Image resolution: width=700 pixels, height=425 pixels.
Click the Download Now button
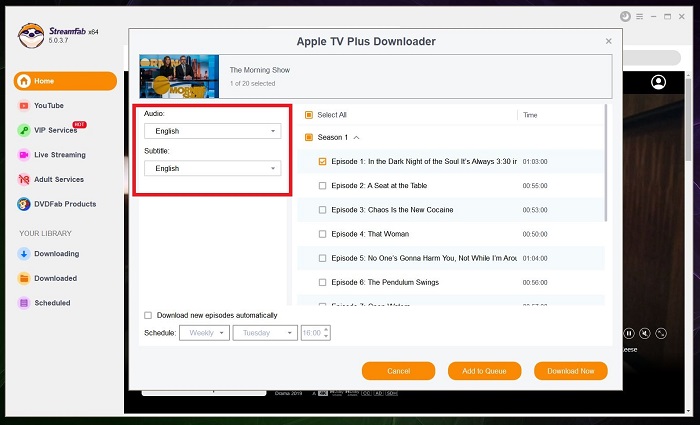point(571,371)
